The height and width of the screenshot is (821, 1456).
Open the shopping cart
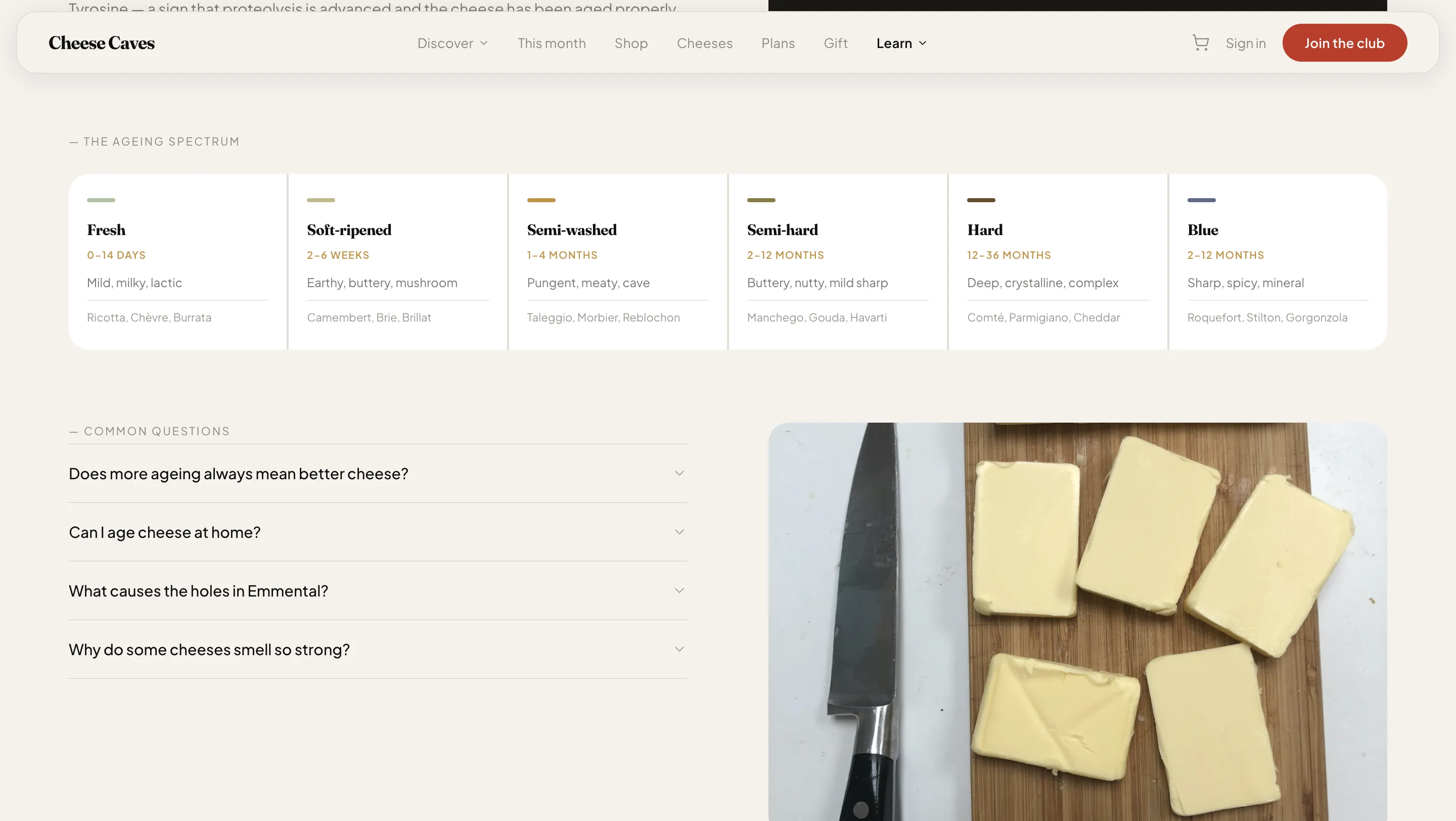click(1201, 42)
